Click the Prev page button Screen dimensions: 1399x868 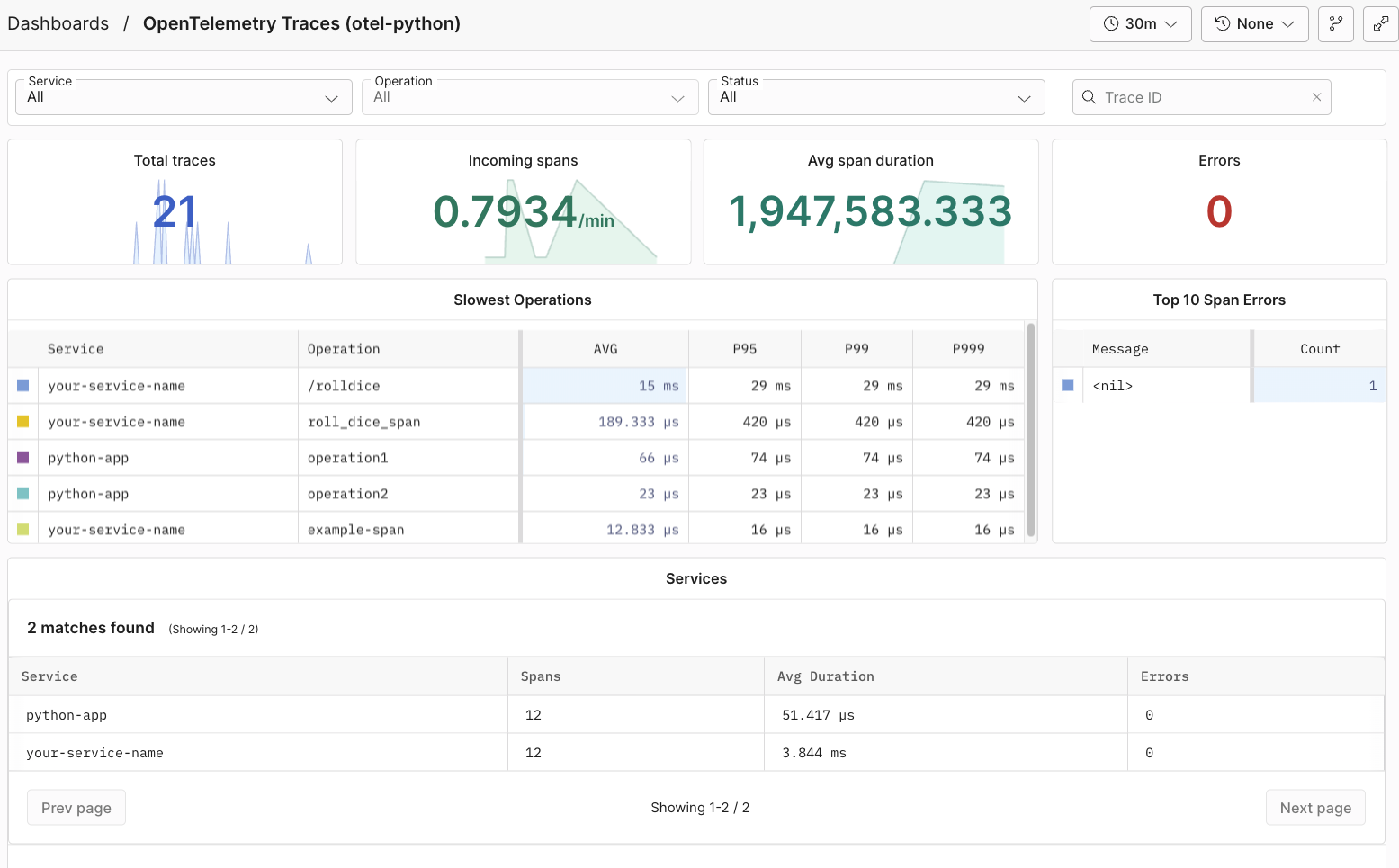pyautogui.click(x=76, y=807)
